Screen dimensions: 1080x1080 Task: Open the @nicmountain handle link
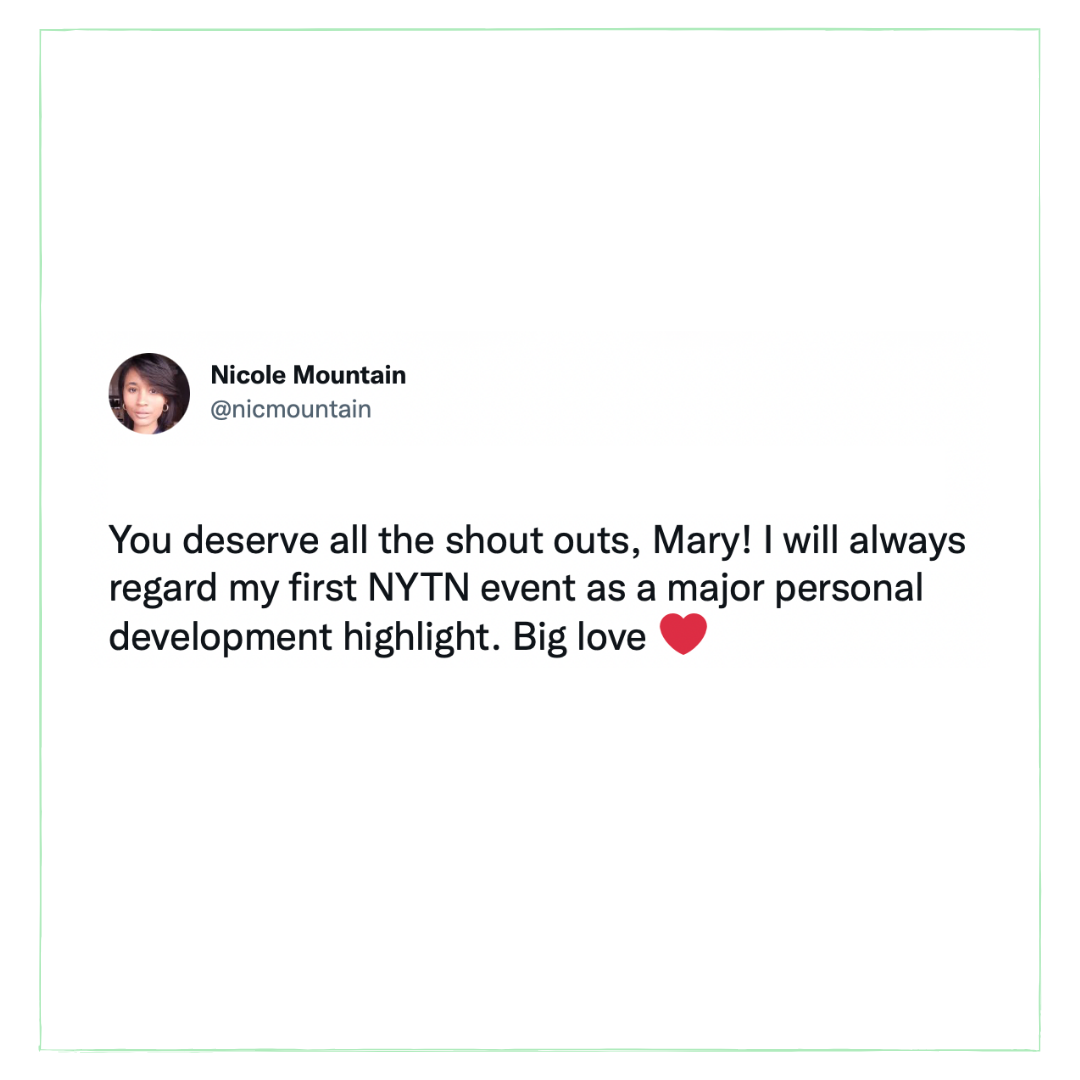pos(291,409)
